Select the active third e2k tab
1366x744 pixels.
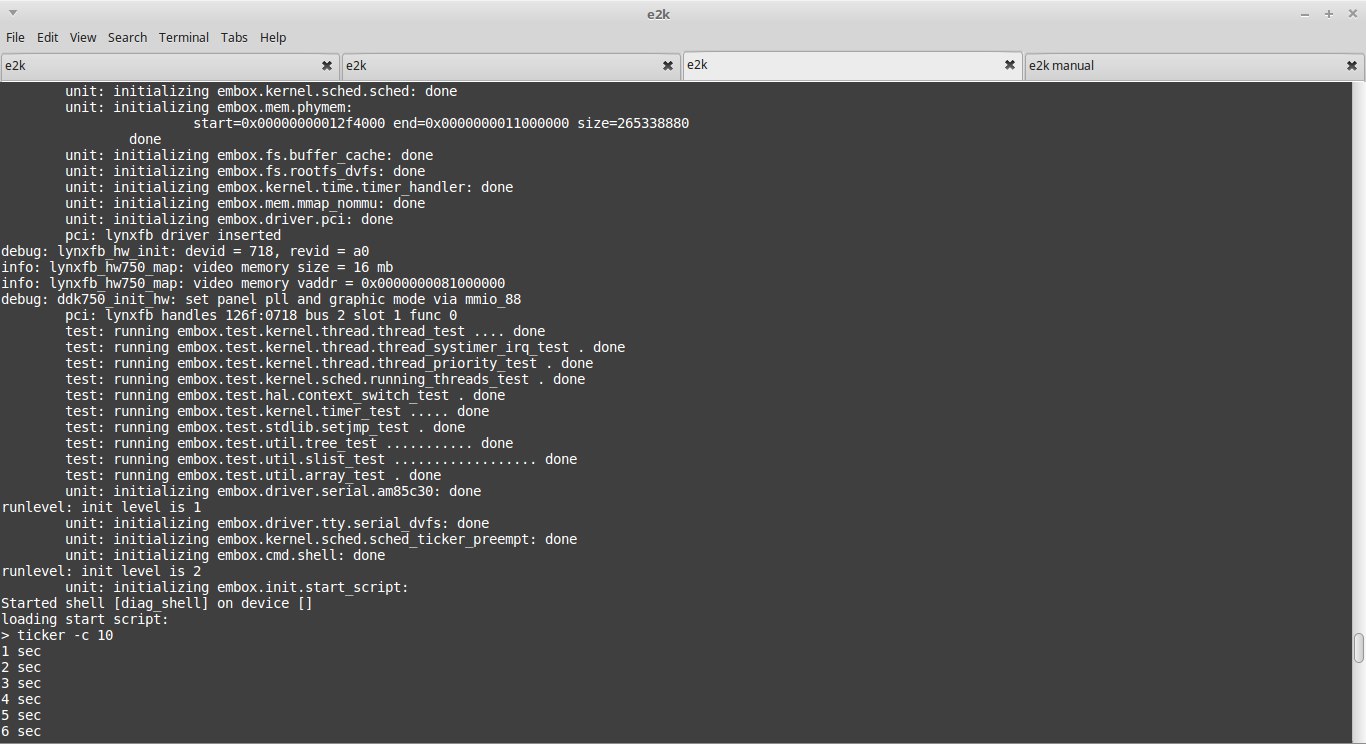(852, 65)
